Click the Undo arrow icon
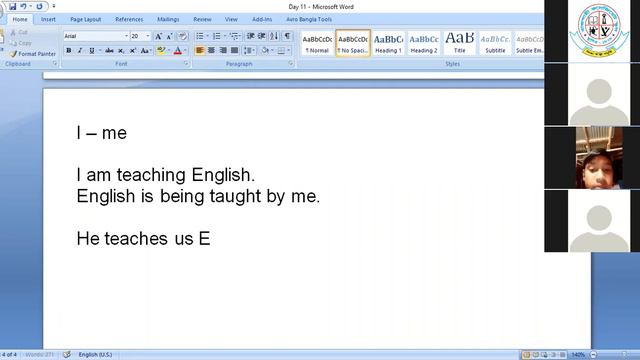This screenshot has width=640, height=360. point(23,7)
